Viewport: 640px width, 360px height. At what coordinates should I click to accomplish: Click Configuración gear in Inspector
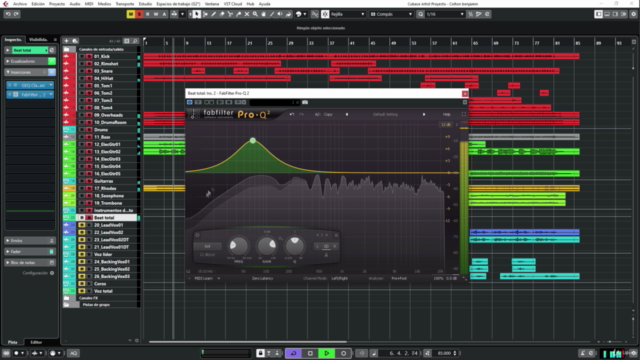(52, 273)
